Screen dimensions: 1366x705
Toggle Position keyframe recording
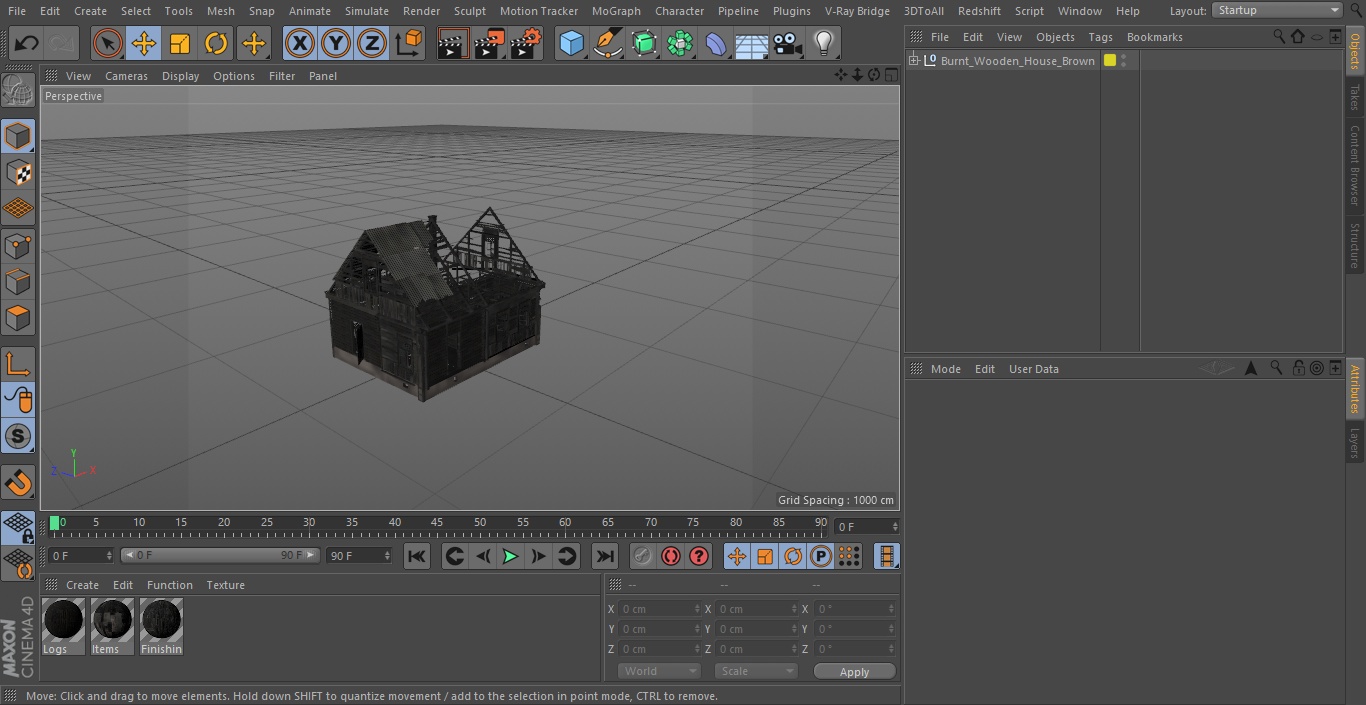[x=737, y=556]
